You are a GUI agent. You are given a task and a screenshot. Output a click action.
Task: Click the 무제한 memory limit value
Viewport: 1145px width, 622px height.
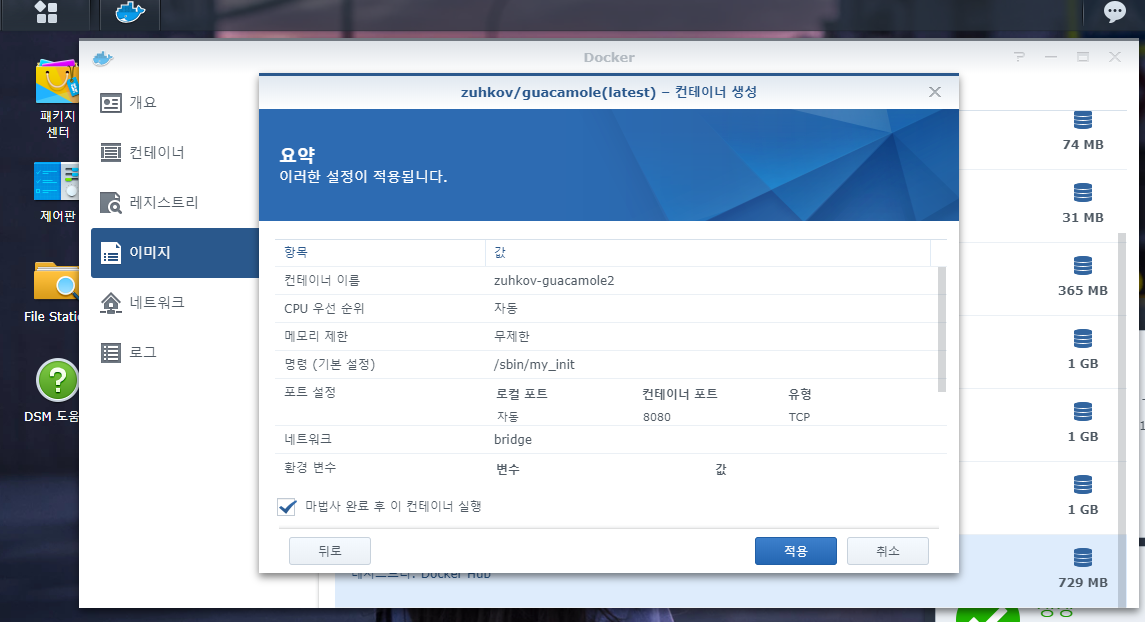511,337
